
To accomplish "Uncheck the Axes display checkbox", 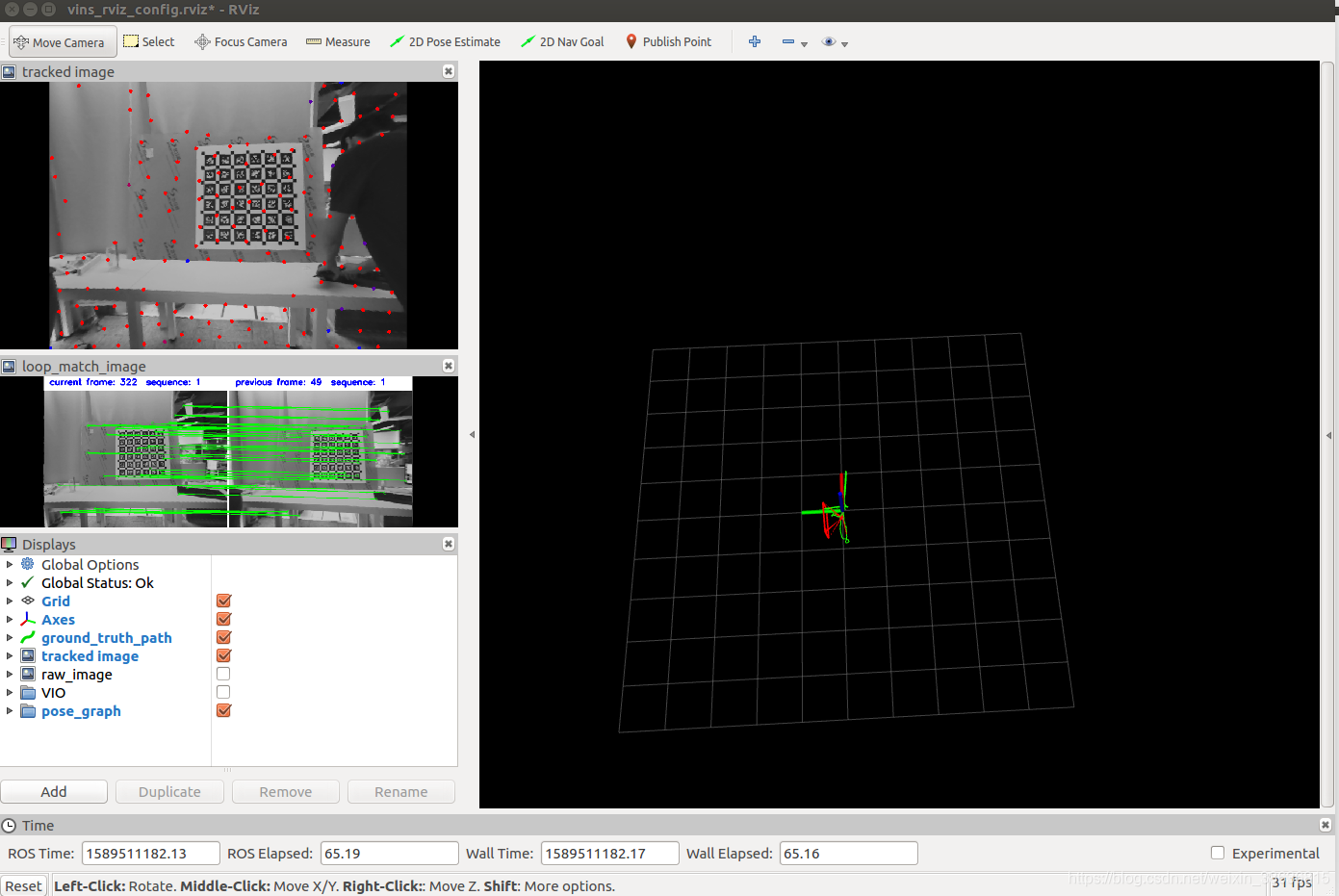I will (223, 619).
